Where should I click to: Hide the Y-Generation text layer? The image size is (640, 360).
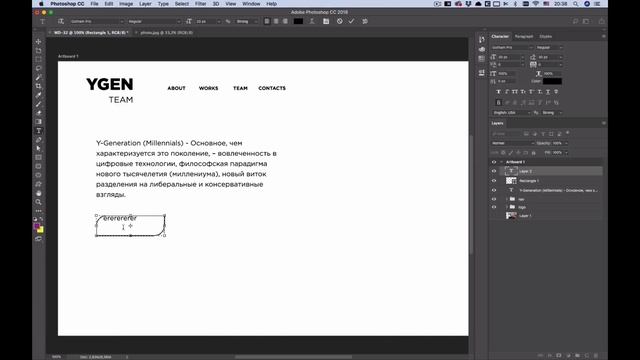(x=494, y=190)
